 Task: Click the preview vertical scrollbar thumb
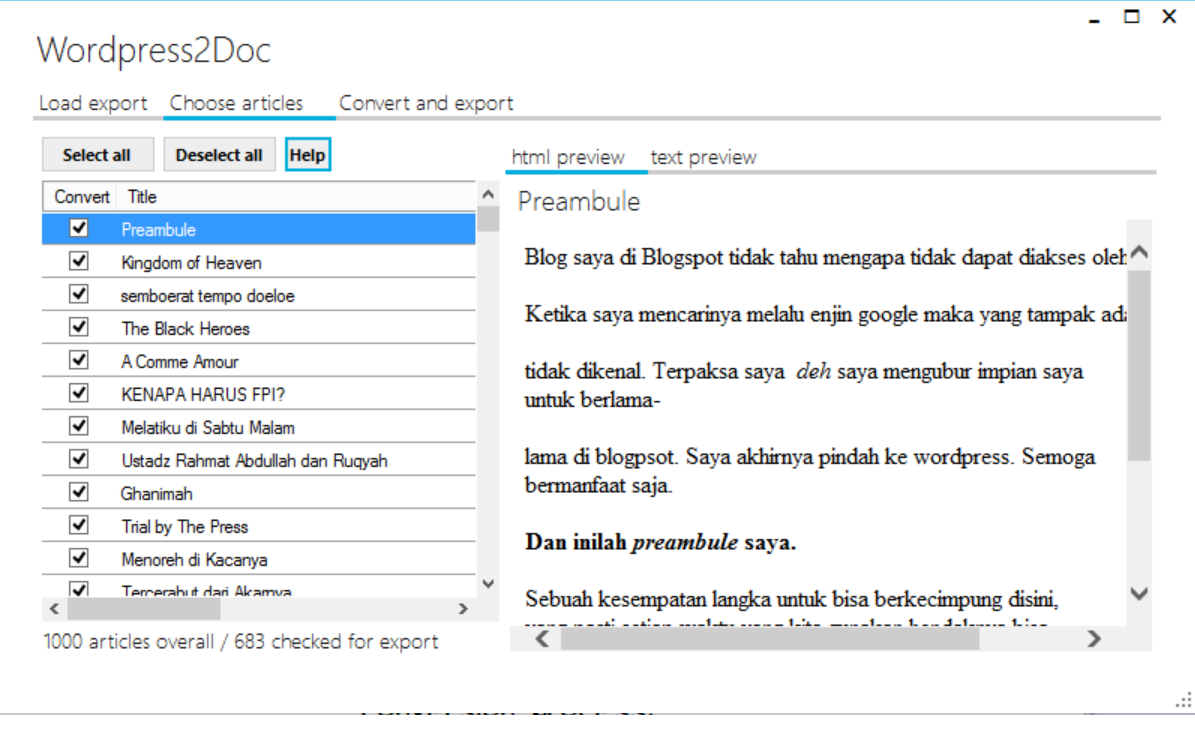(x=1138, y=365)
